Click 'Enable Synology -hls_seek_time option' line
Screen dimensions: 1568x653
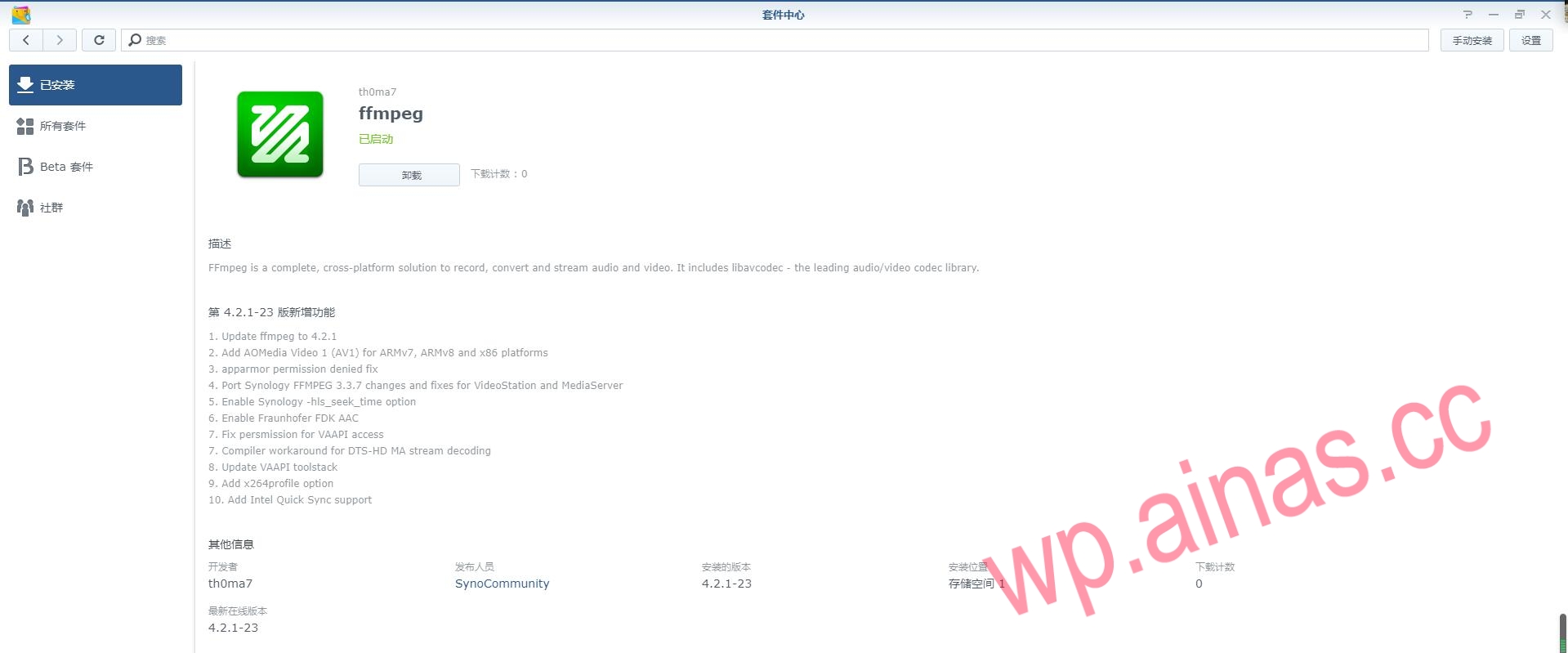[312, 402]
